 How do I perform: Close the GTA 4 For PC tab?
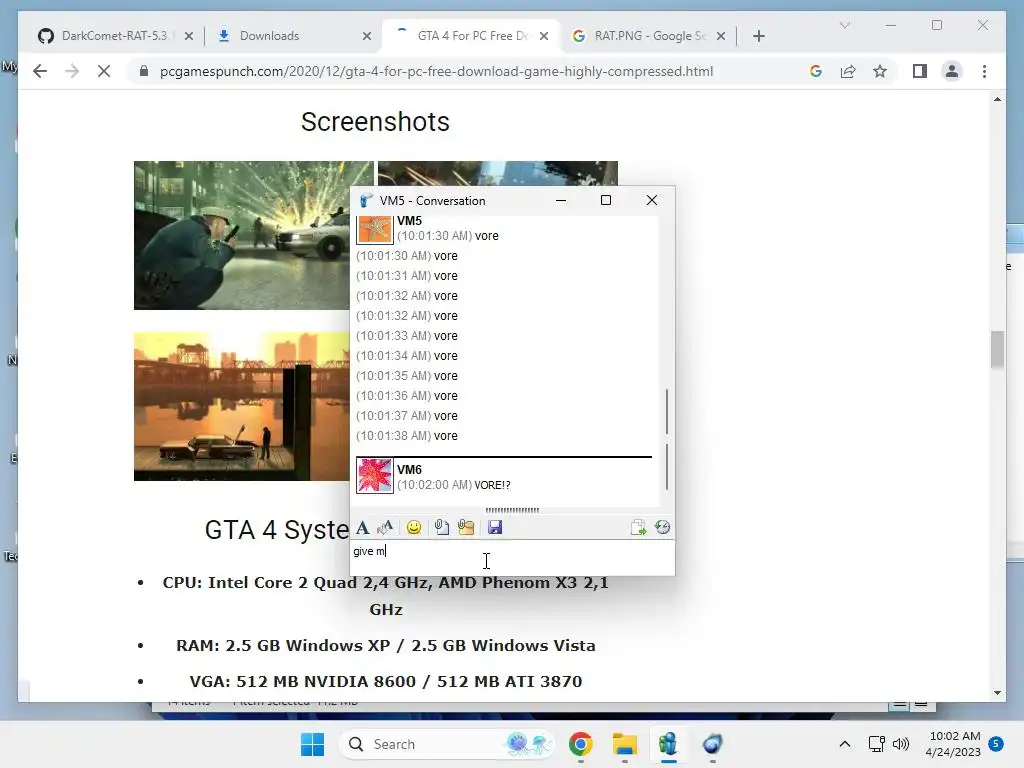544,36
